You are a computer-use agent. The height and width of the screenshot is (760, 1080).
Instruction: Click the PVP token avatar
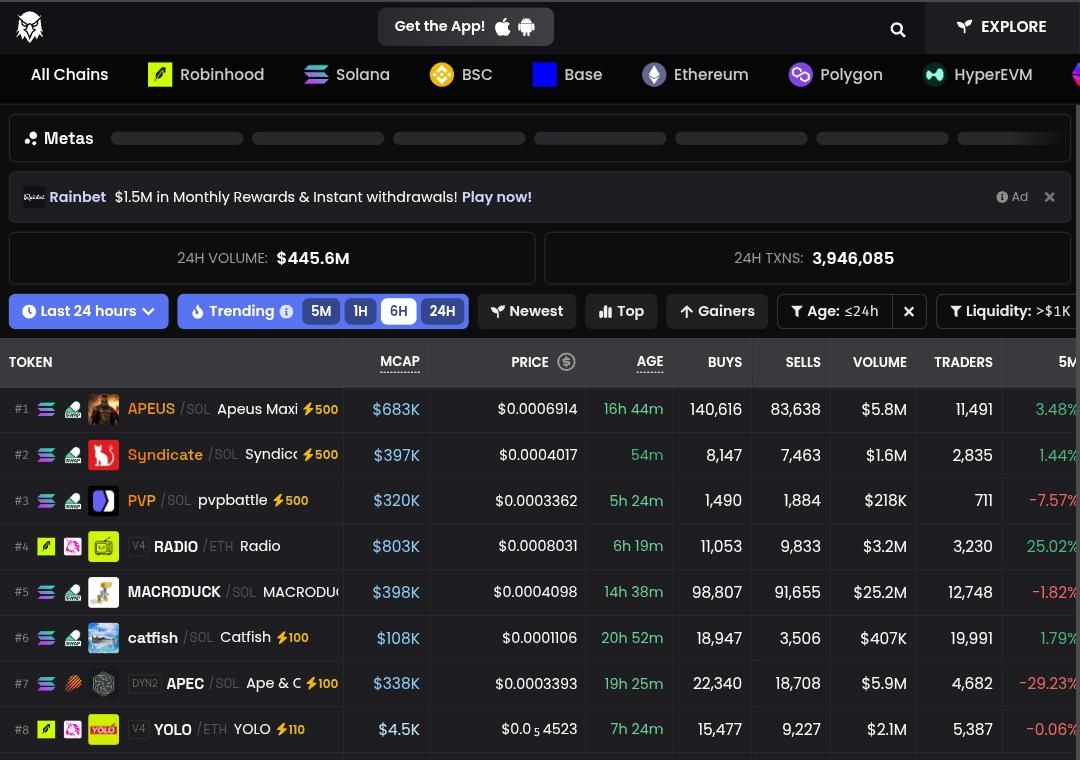(103, 501)
